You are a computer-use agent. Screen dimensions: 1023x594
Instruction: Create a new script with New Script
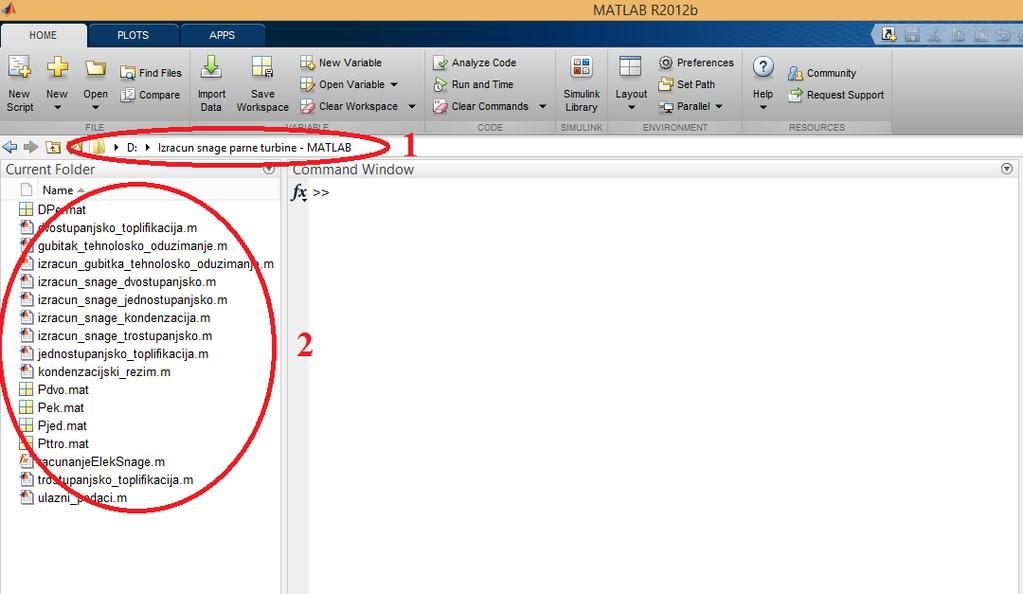[20, 84]
